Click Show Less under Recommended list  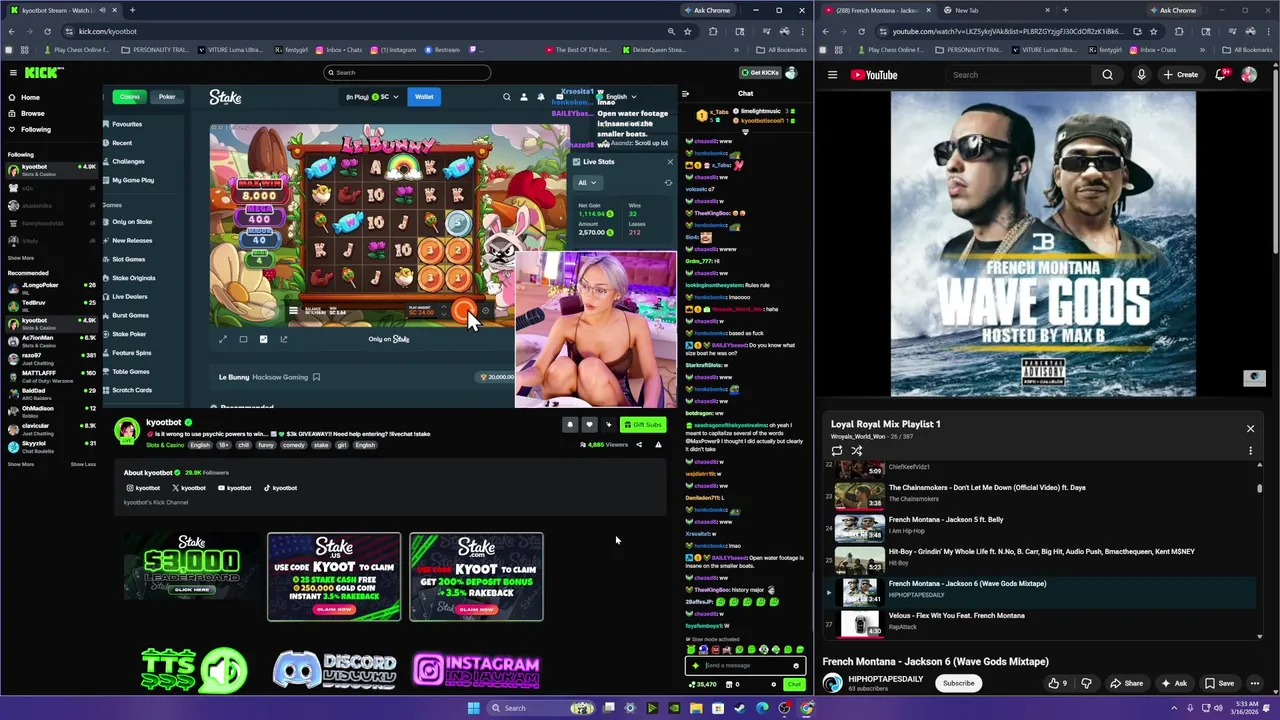[83, 464]
